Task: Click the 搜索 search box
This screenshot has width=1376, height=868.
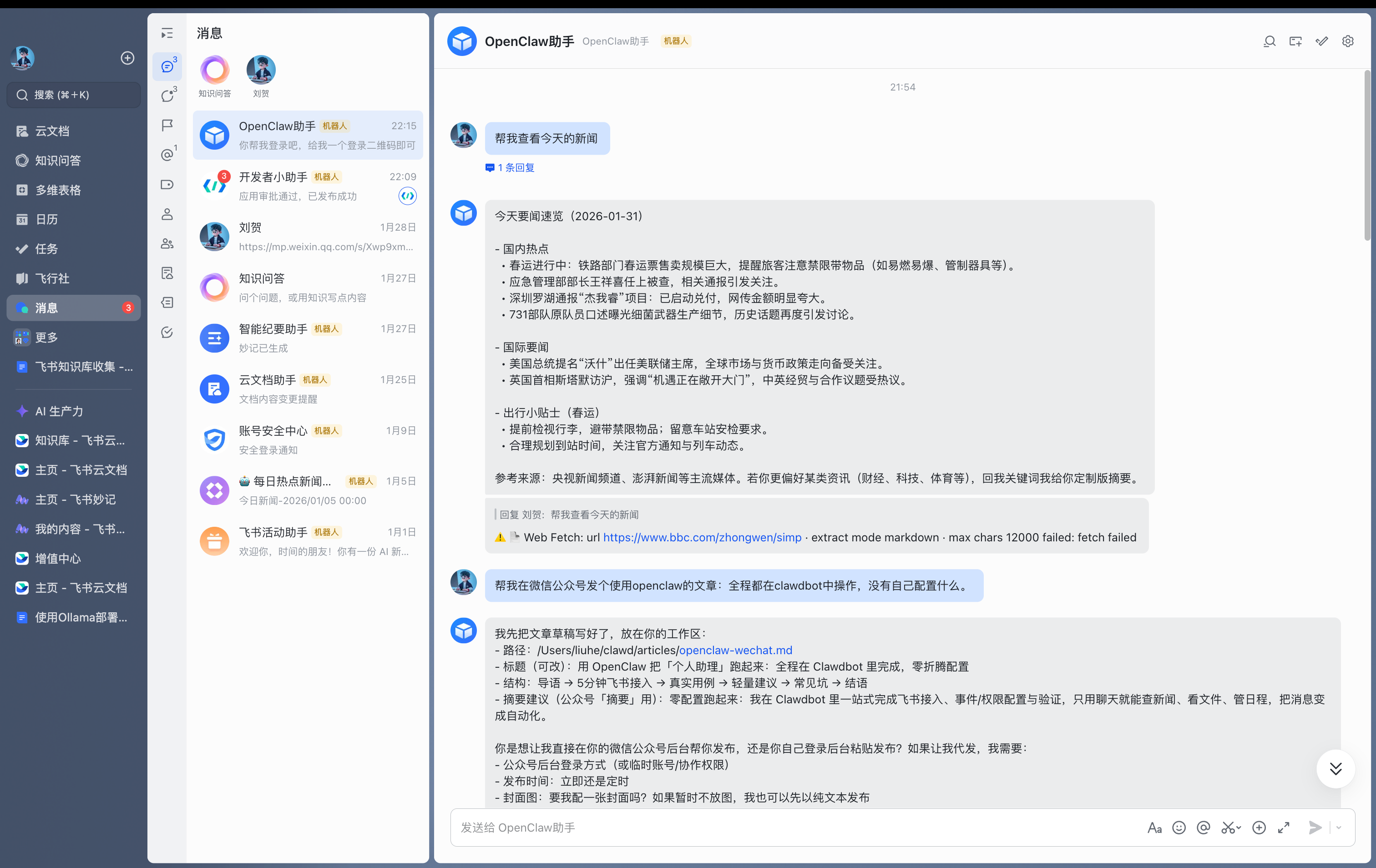Action: (x=73, y=95)
